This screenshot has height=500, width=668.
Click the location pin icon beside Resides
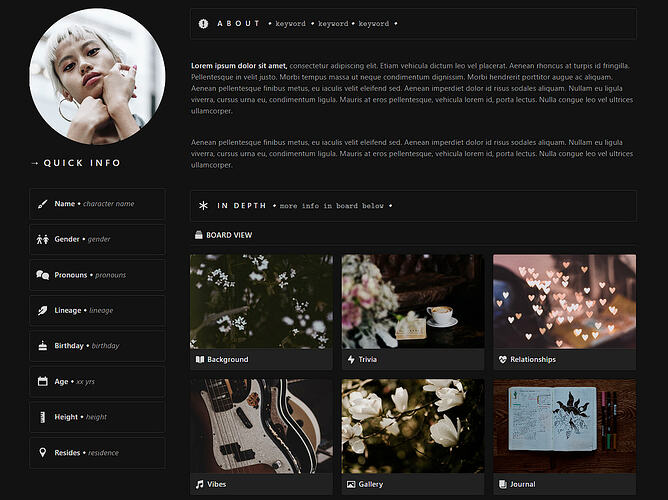coord(42,453)
